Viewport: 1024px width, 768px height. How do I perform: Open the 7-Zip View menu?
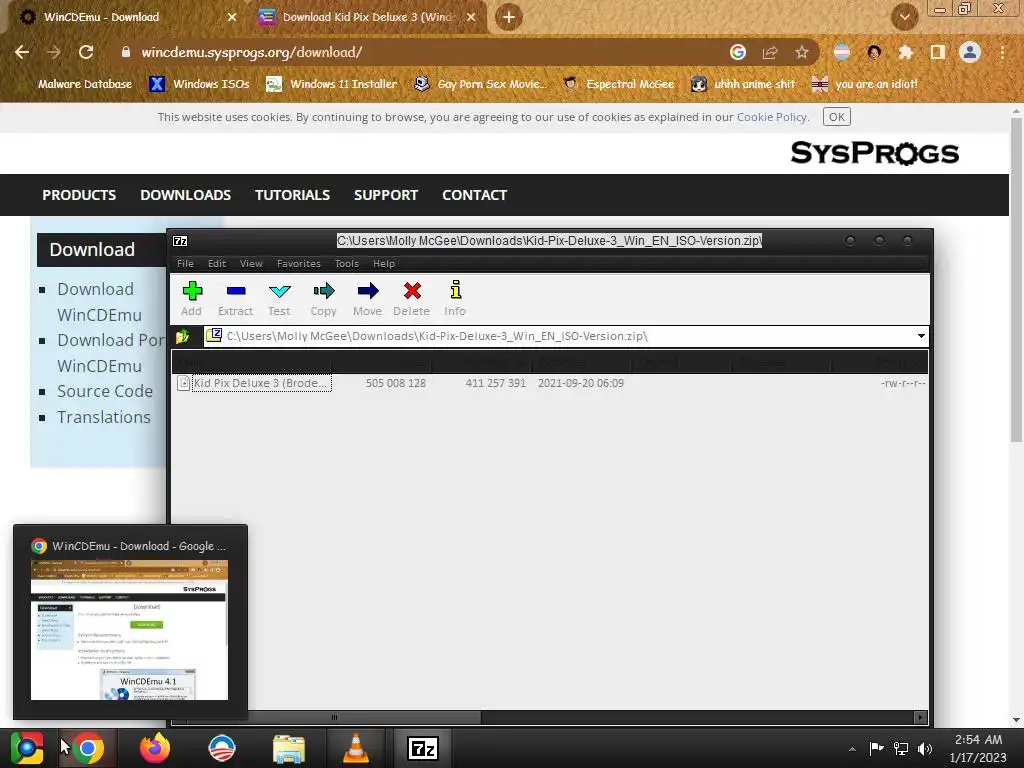coord(251,264)
